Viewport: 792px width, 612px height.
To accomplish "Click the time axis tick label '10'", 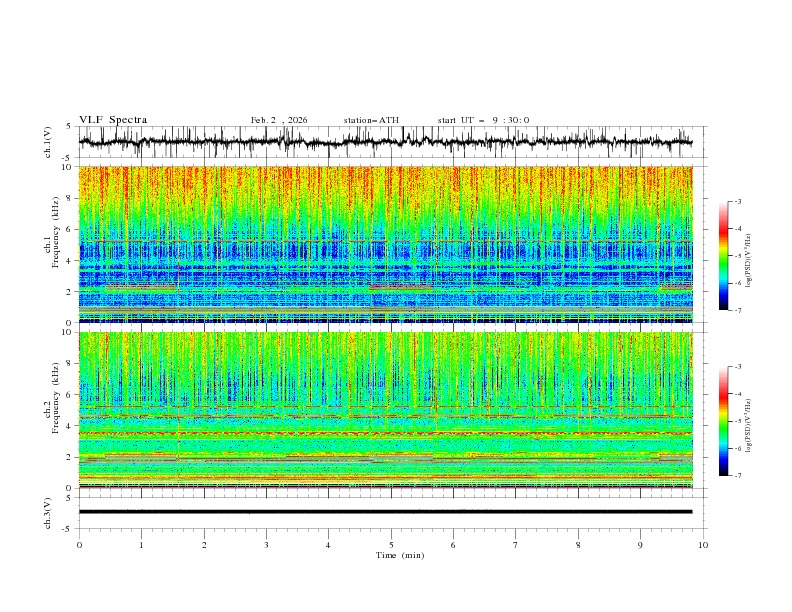I will point(703,545).
